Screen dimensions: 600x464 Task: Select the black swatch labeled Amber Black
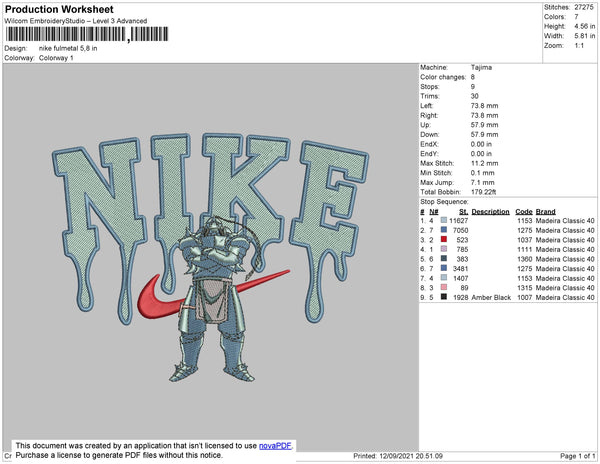point(444,297)
